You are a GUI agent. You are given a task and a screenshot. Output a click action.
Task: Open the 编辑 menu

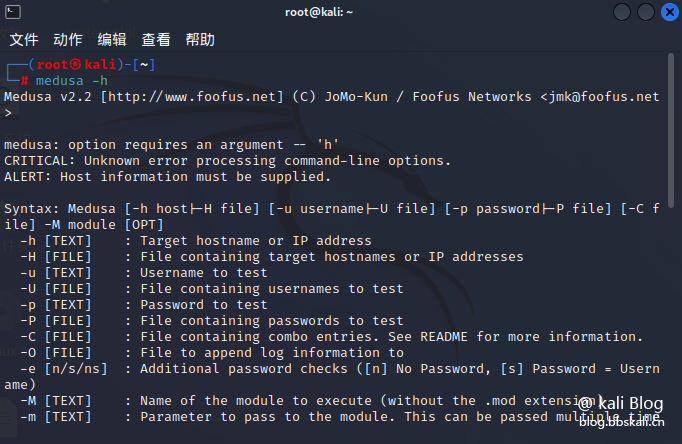click(112, 40)
